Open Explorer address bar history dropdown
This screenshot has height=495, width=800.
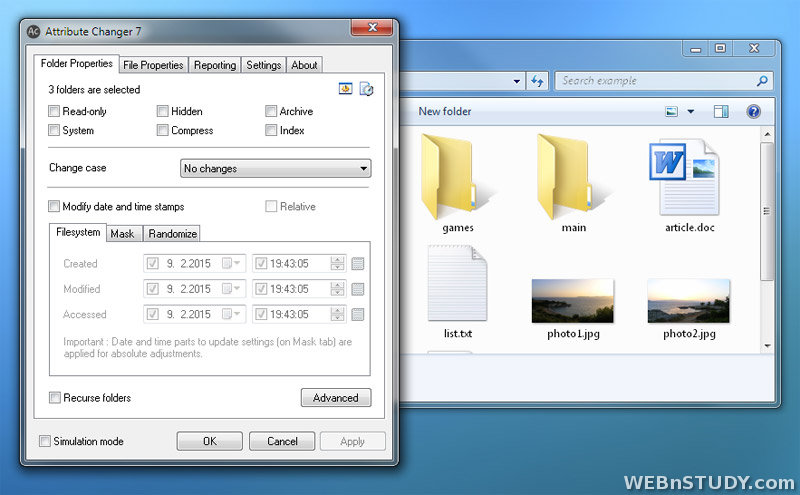(516, 81)
